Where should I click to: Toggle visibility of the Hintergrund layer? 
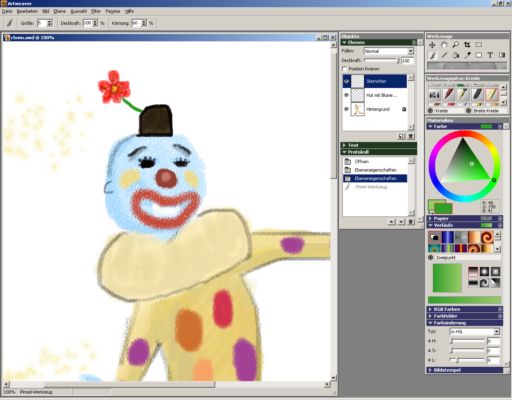click(x=346, y=109)
